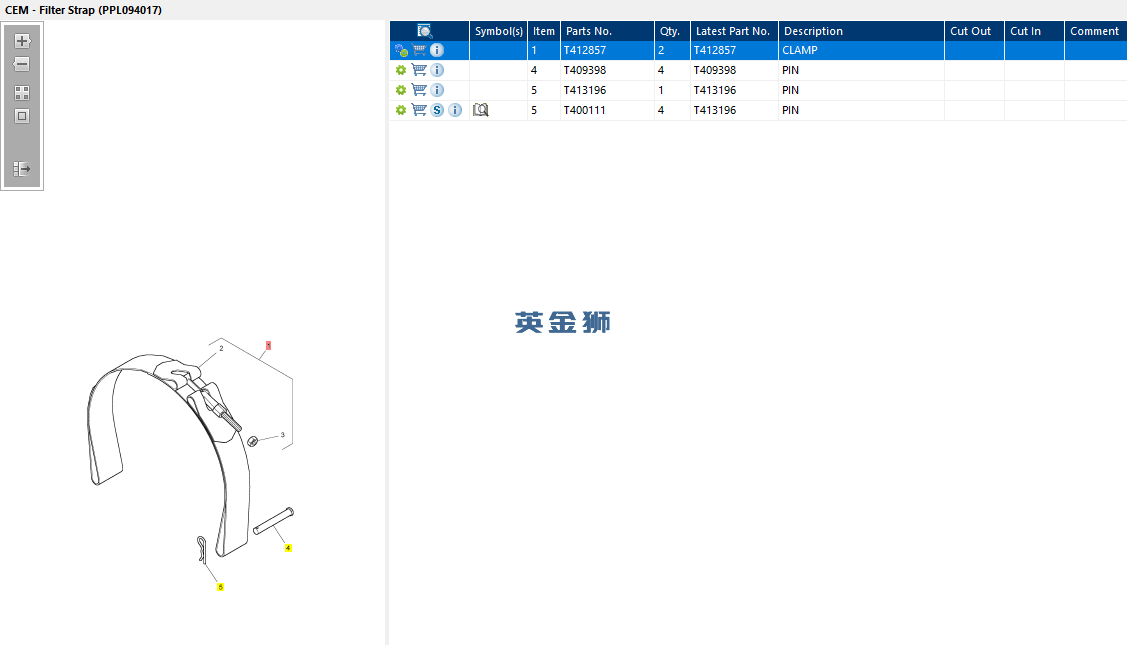Click the Comment column header

(1095, 31)
